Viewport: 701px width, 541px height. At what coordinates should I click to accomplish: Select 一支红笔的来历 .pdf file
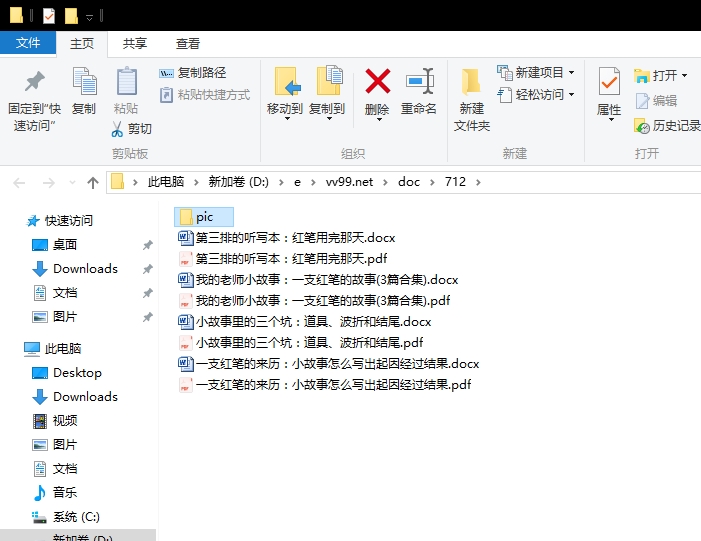coord(325,385)
